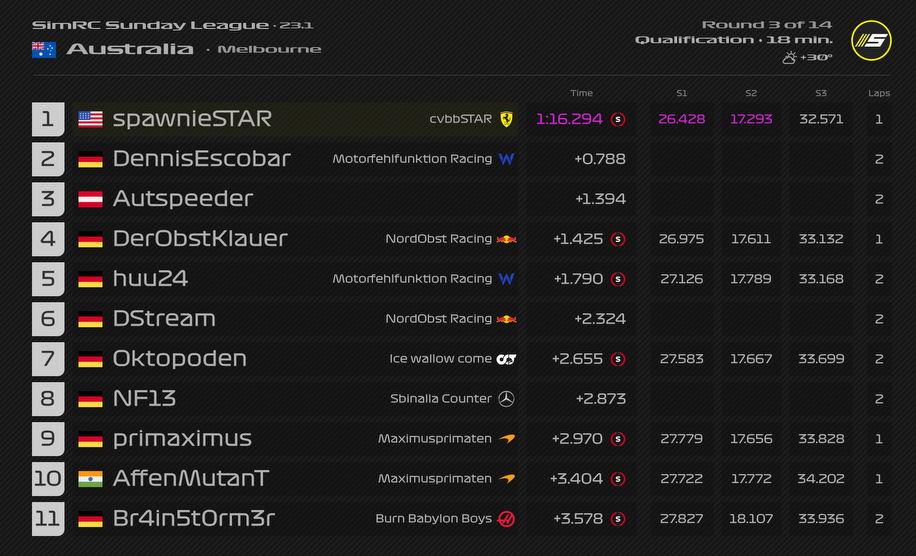Click the USA flag beside spawnieSTAR
This screenshot has height=556, width=916.
click(91, 119)
